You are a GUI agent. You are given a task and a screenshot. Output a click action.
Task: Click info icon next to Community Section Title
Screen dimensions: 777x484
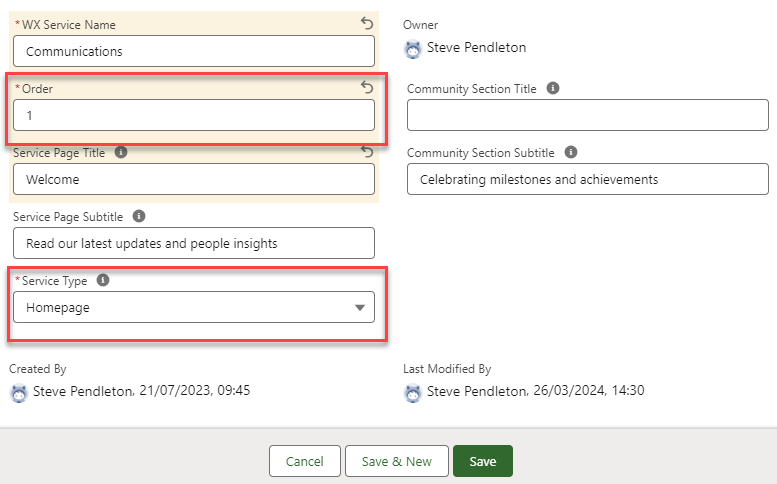(553, 89)
